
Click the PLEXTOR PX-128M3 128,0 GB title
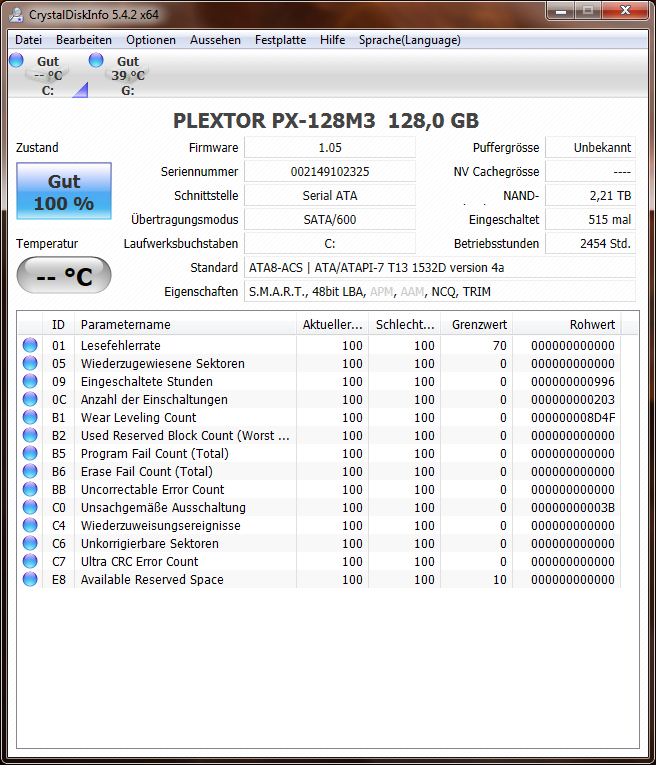click(326, 121)
